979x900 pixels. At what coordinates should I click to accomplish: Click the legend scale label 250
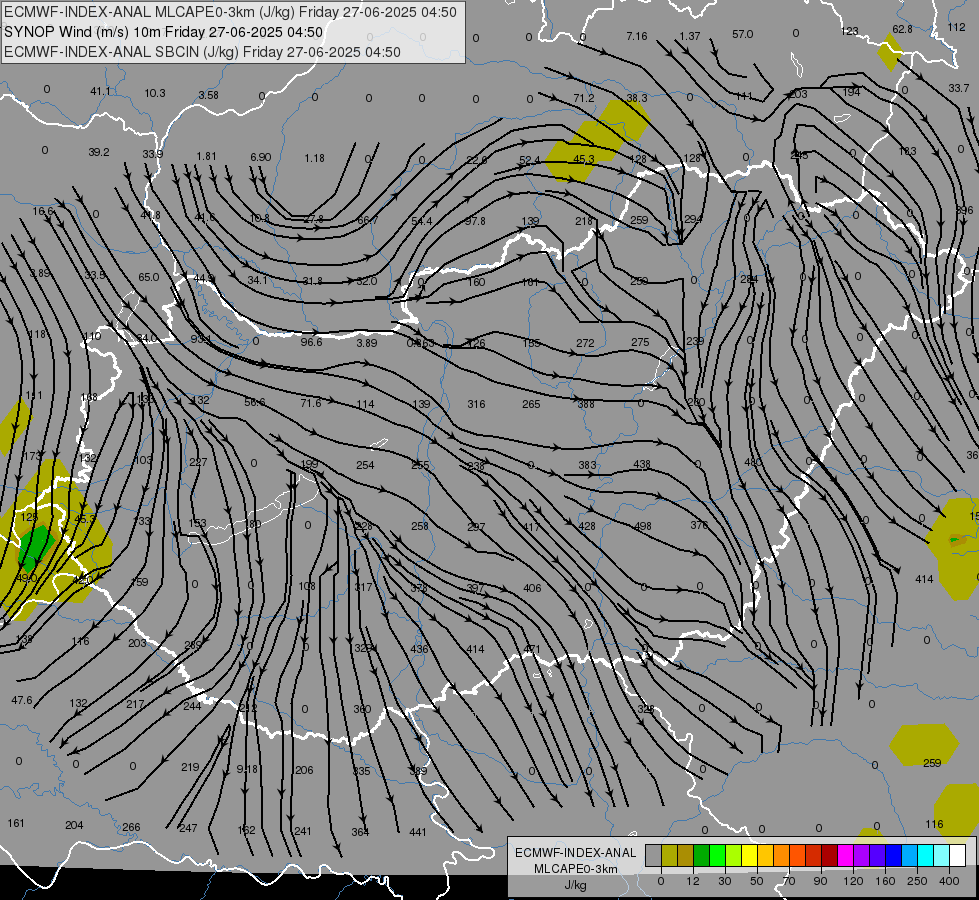pos(917,881)
